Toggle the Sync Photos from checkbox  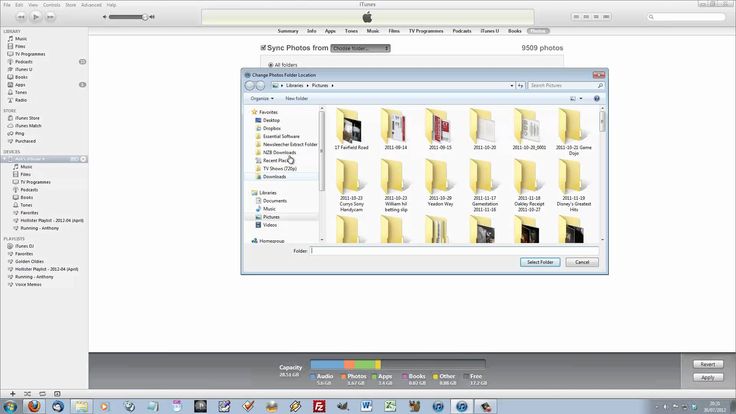pyautogui.click(x=263, y=48)
